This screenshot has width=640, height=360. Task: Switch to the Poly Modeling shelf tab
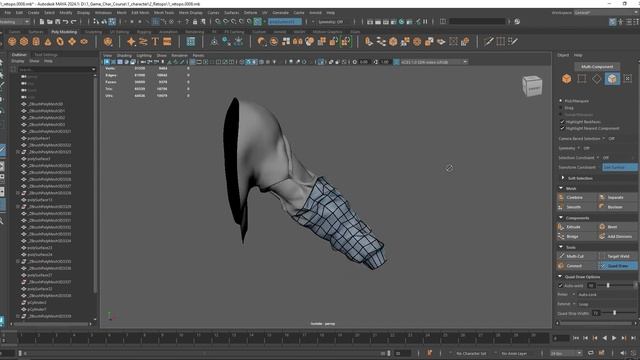pos(64,31)
